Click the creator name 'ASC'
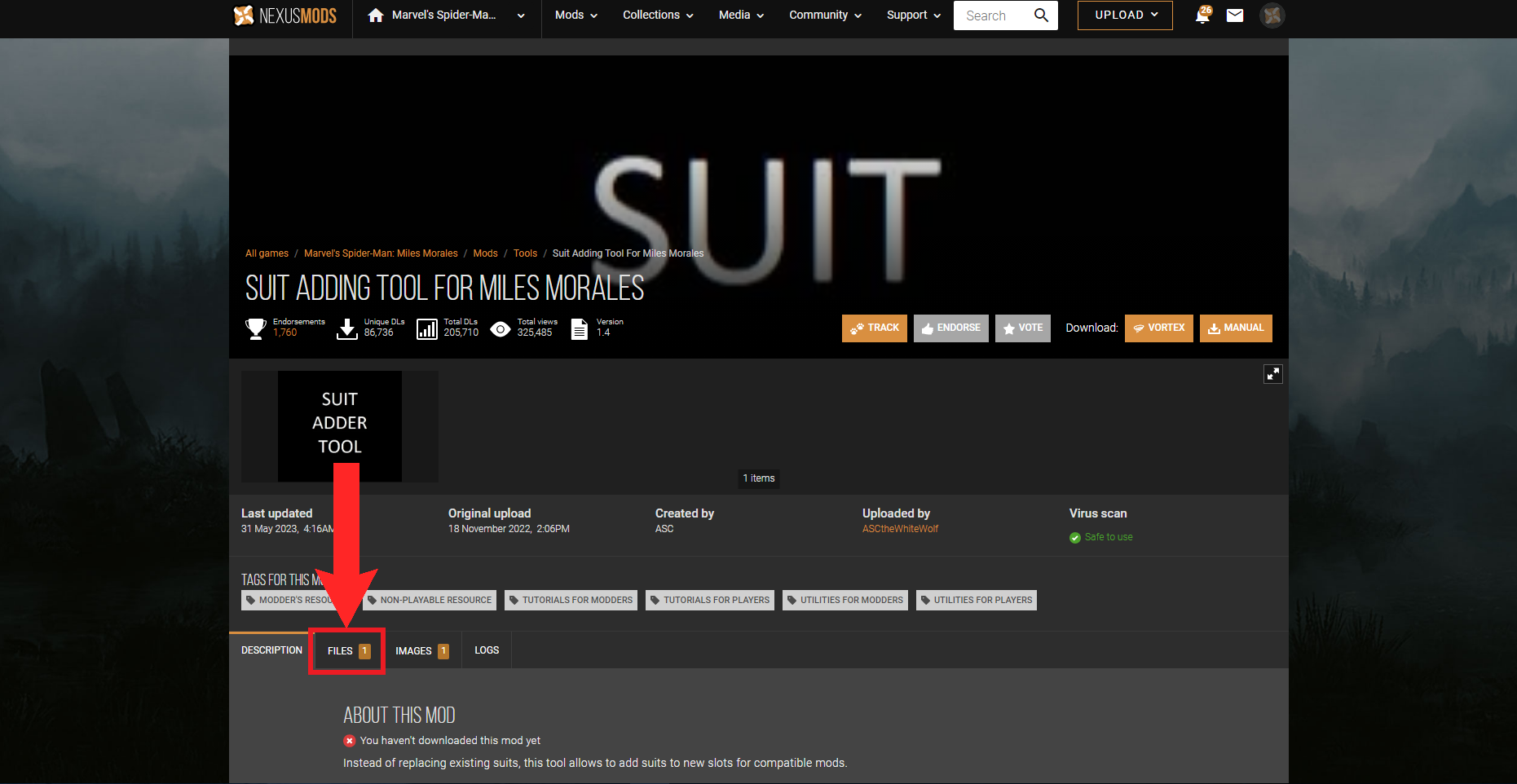 point(664,529)
